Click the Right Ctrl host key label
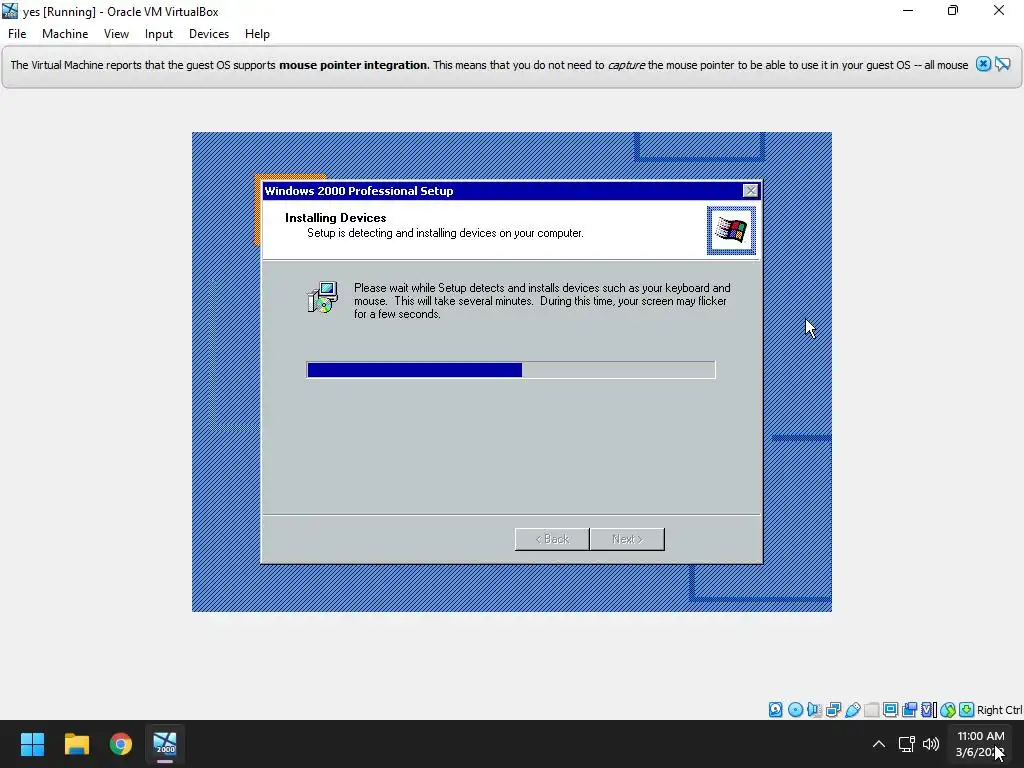 click(999, 710)
